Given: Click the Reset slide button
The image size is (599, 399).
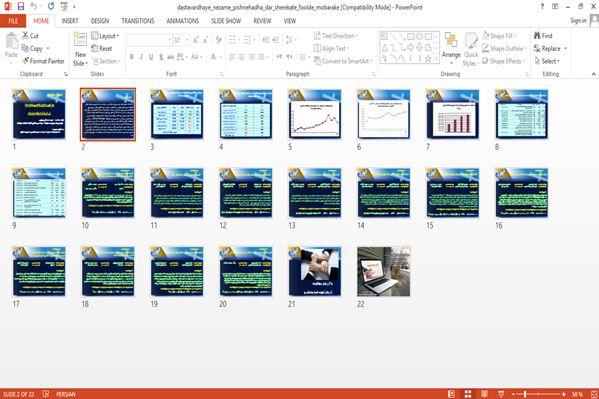Looking at the screenshot, I should pos(102,49).
